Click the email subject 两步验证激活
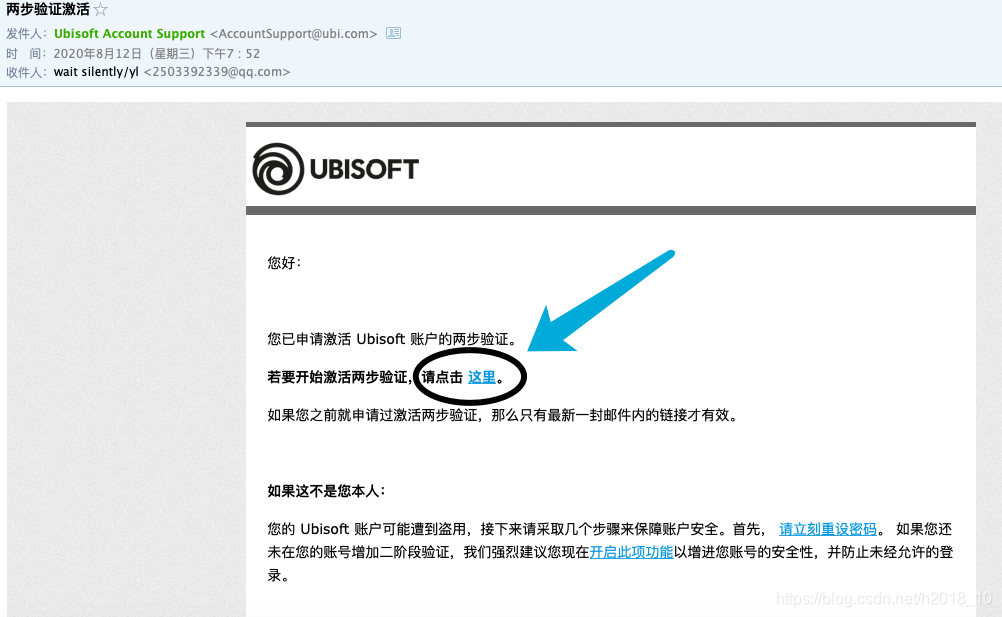This screenshot has height=617, width=1002. click(x=48, y=10)
